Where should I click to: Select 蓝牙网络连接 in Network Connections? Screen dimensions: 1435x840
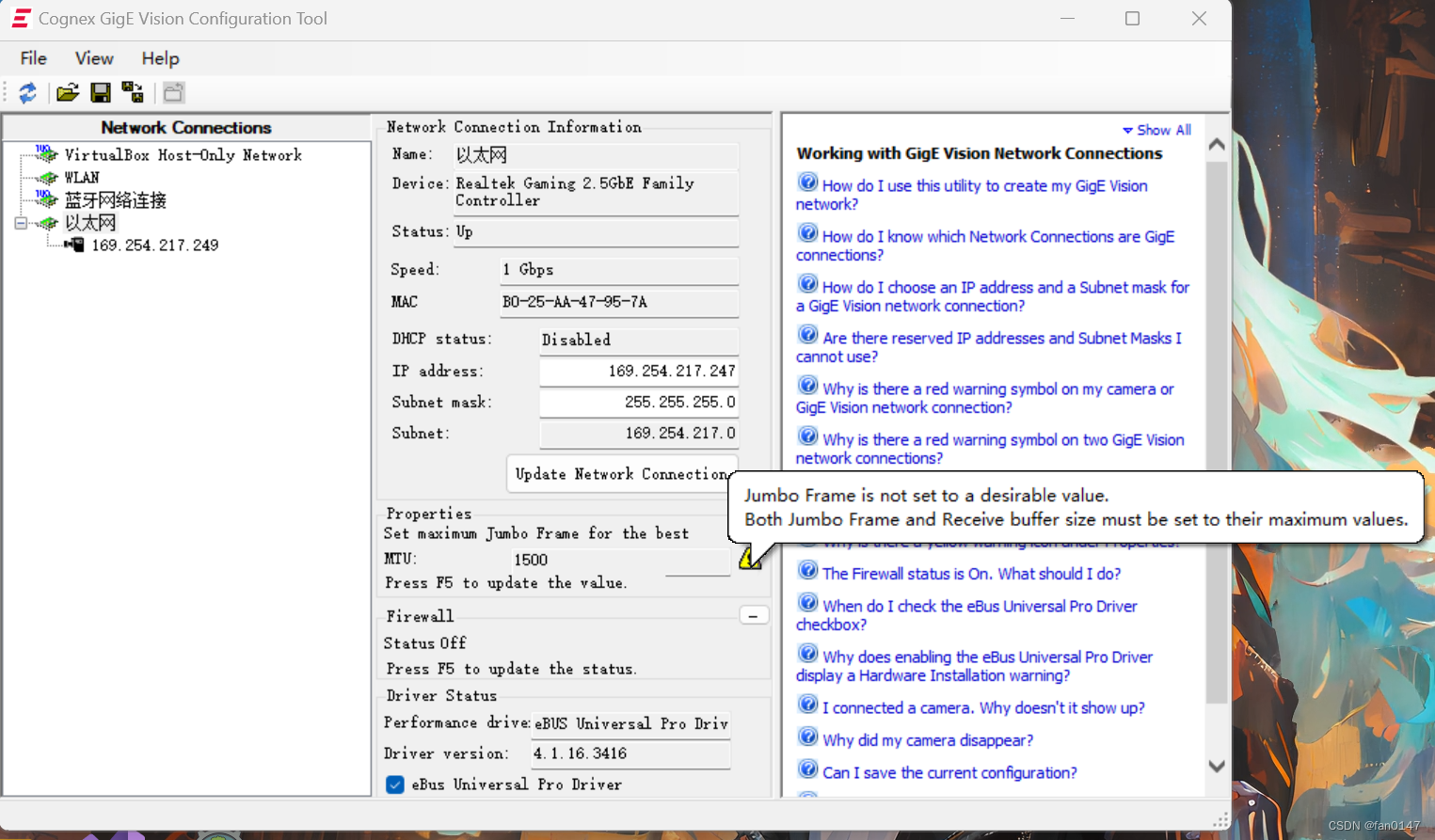click(x=115, y=200)
